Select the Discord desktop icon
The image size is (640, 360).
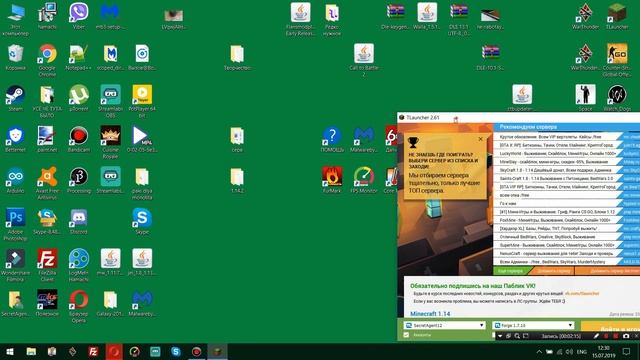tap(78, 221)
